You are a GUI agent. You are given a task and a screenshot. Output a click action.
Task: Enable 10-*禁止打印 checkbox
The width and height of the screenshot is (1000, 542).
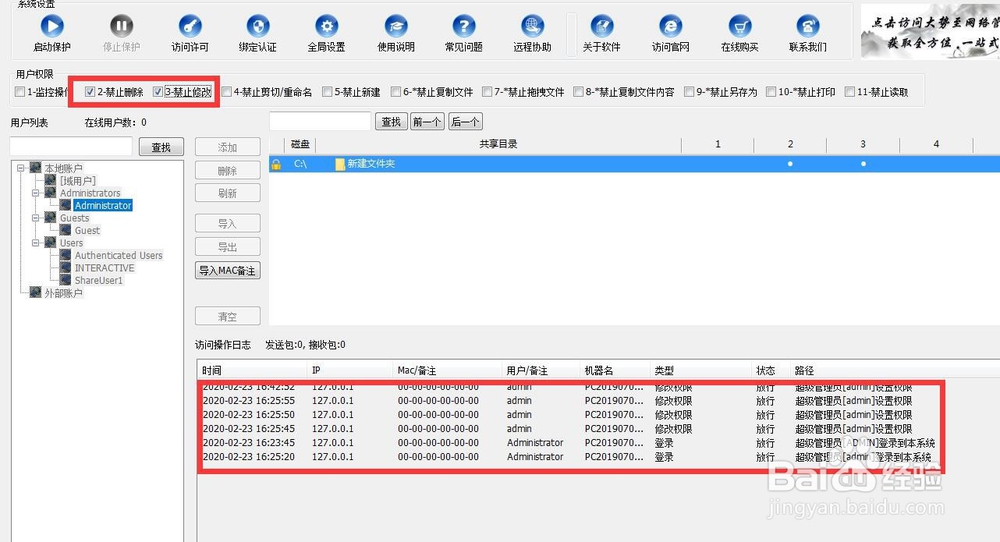(x=771, y=92)
